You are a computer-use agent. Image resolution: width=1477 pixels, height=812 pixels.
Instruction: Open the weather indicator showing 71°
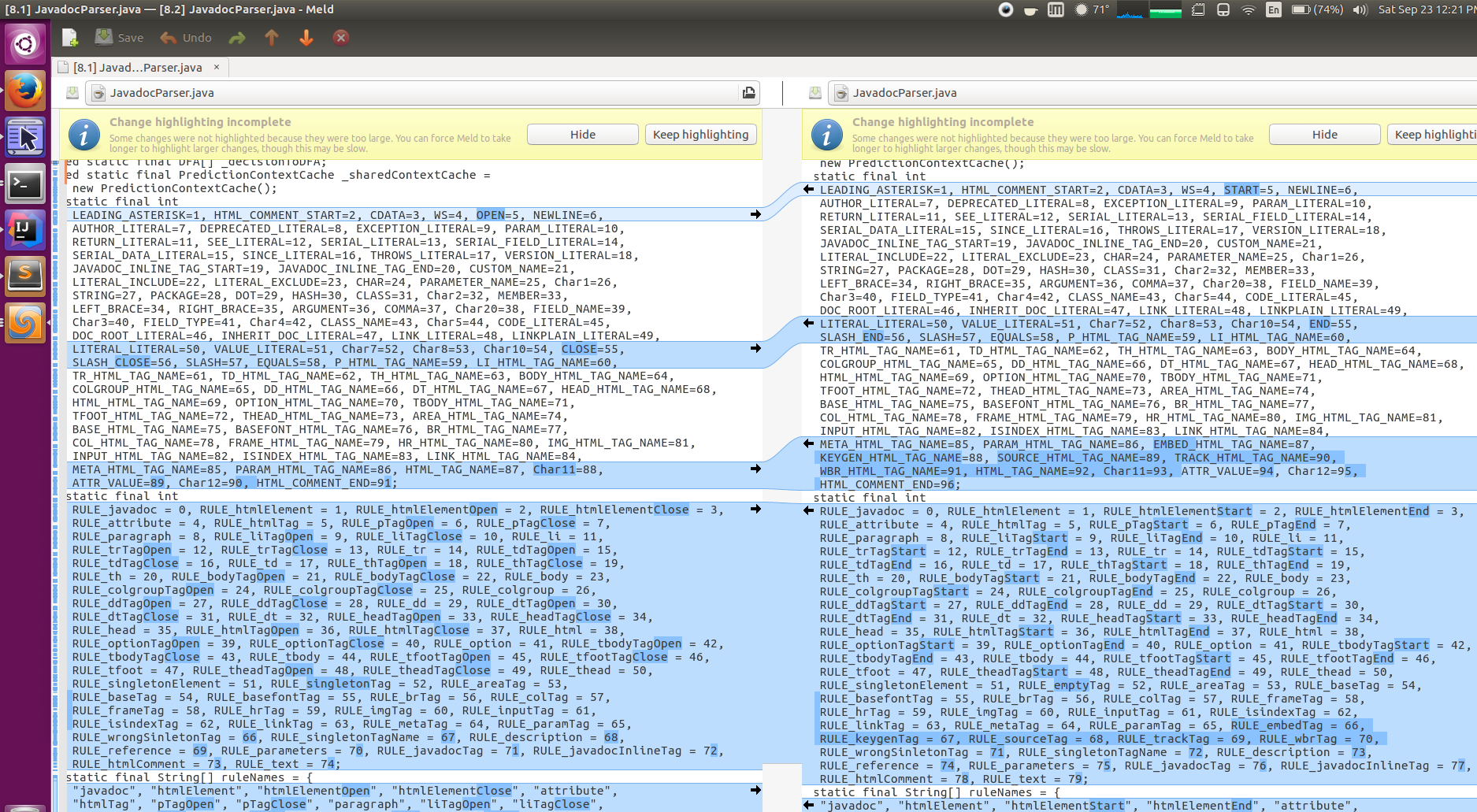[x=1092, y=9]
